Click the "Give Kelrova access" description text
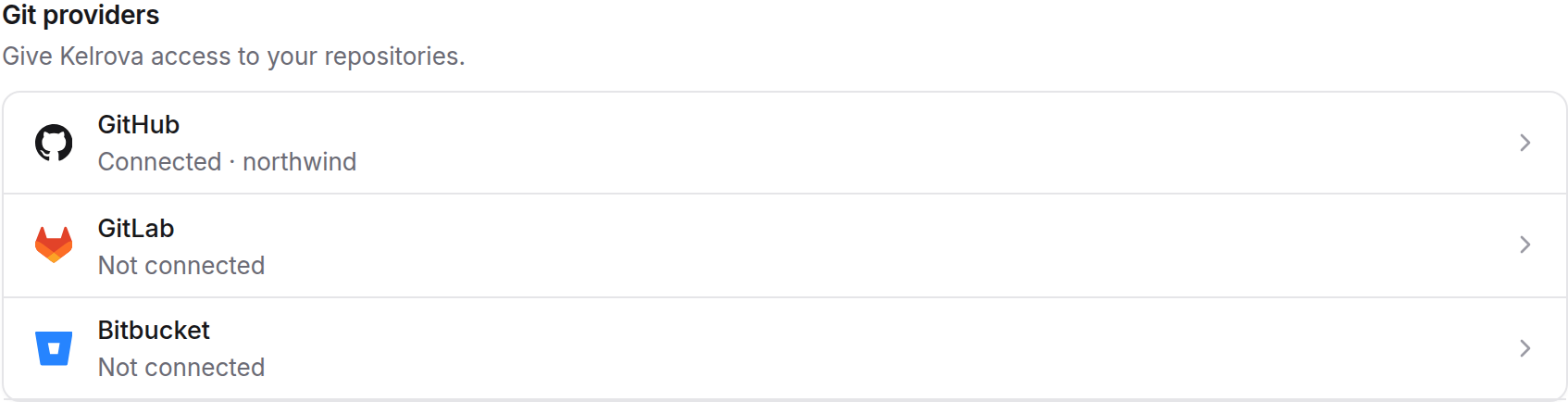Image resolution: width=1568 pixels, height=402 pixels. (x=233, y=57)
